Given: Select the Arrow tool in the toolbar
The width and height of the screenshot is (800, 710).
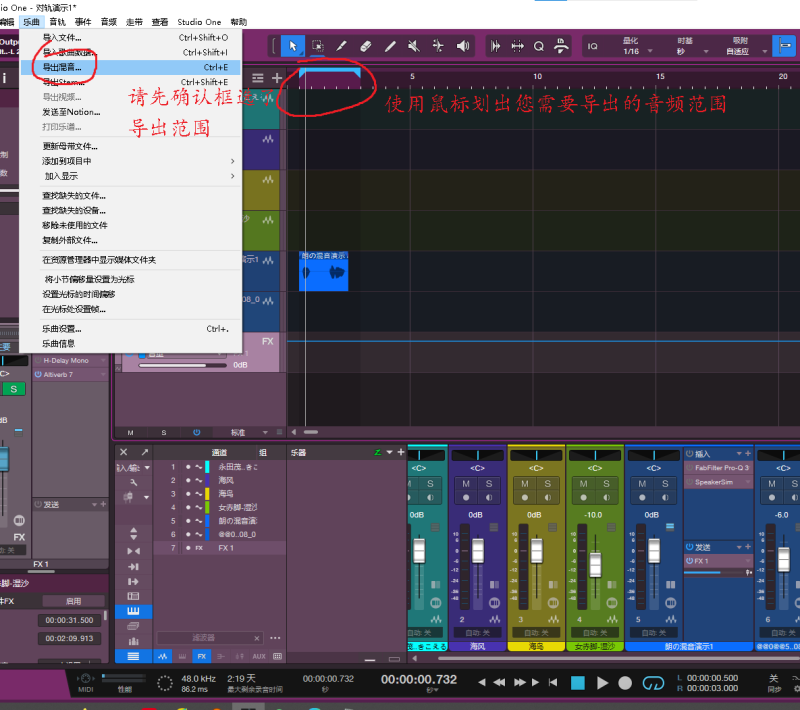Looking at the screenshot, I should tap(293, 46).
